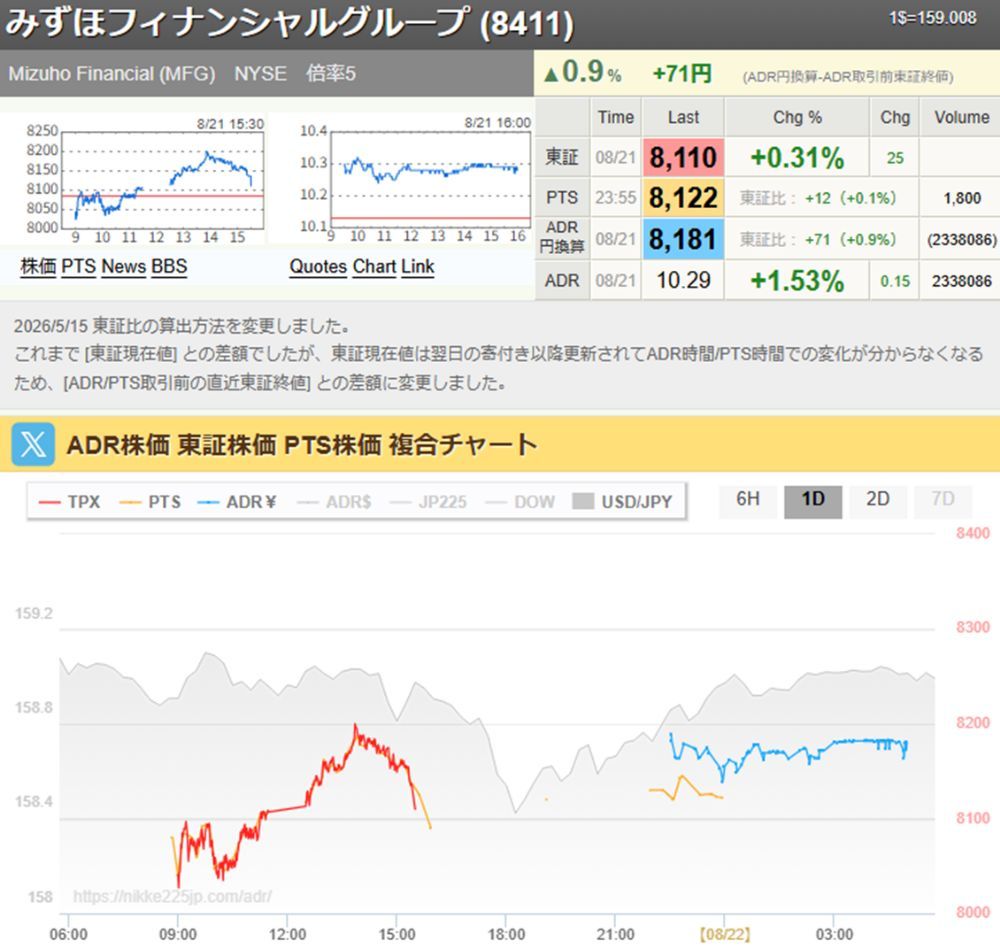This screenshot has width=1000, height=948.
Task: Click the +1.53% ADR change value
Action: coord(797,281)
